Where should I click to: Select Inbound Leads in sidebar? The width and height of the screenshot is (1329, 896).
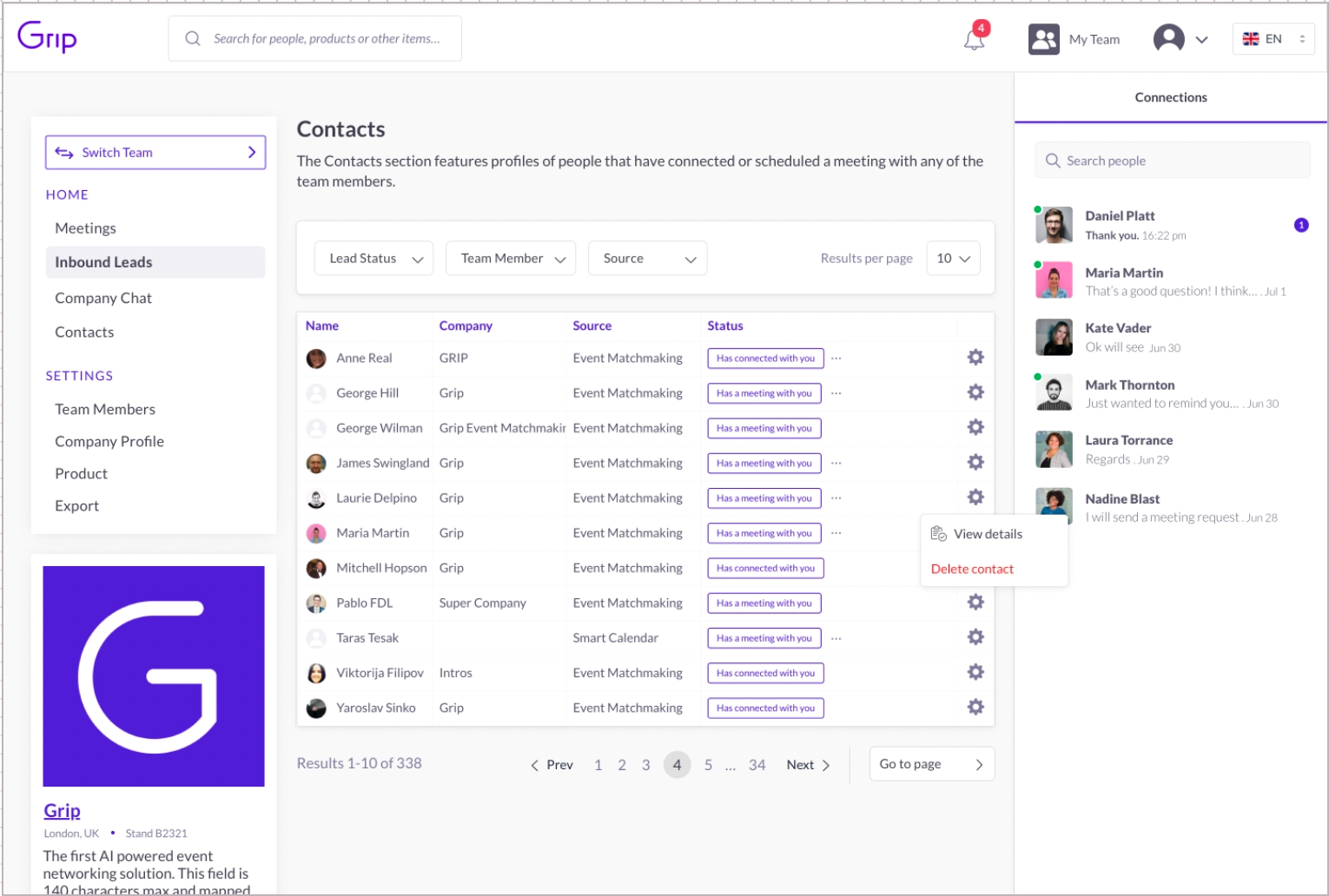155,262
